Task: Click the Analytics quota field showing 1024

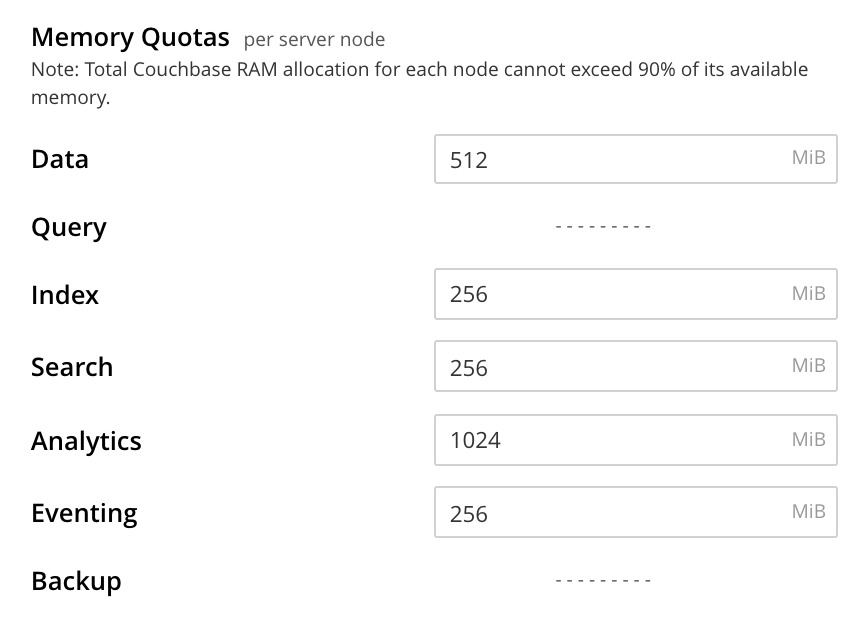Action: coord(610,440)
